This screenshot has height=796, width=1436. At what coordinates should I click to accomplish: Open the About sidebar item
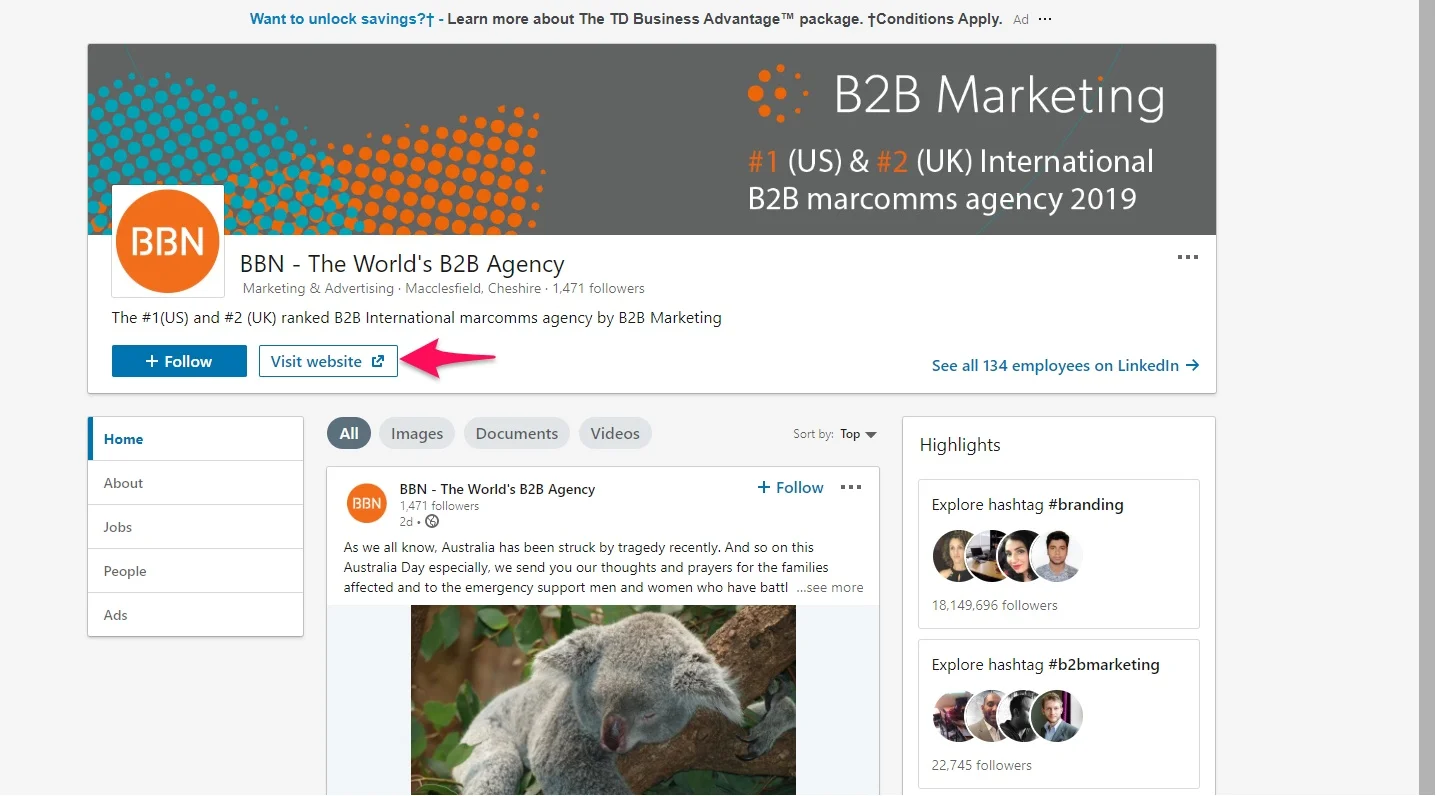click(x=196, y=483)
